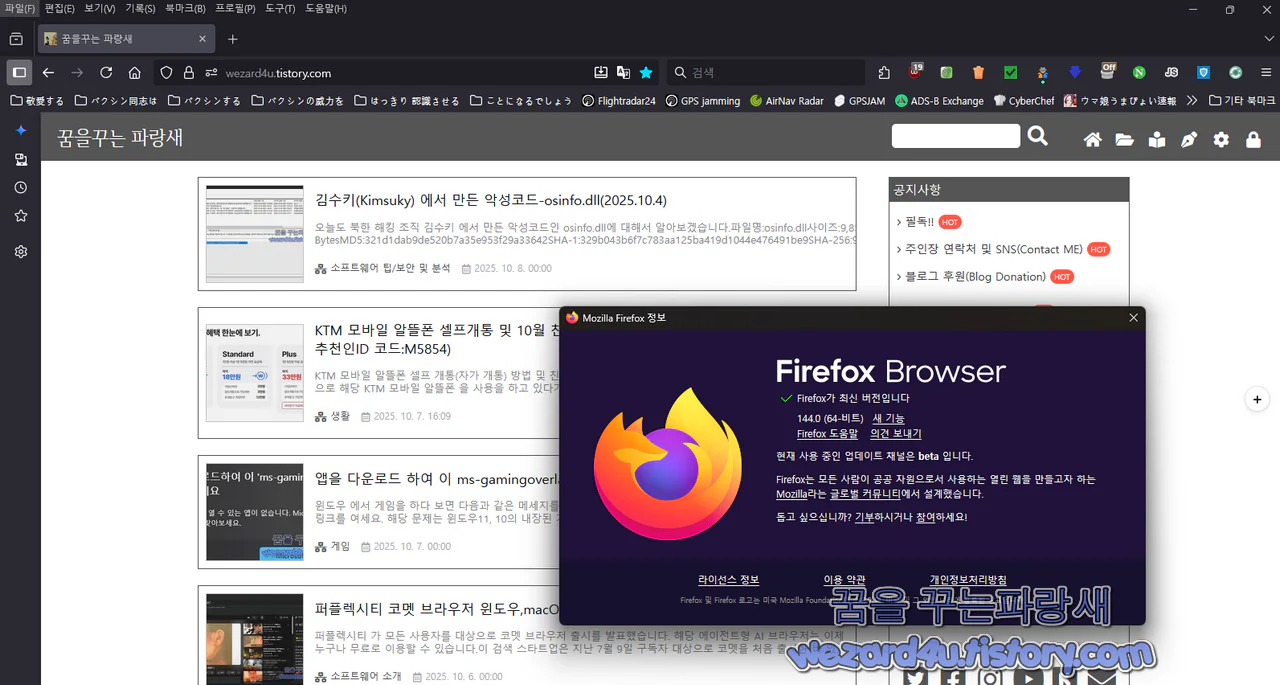Open the 도움말(H) menu
Screen dimensions: 1280x685
tap(325, 9)
